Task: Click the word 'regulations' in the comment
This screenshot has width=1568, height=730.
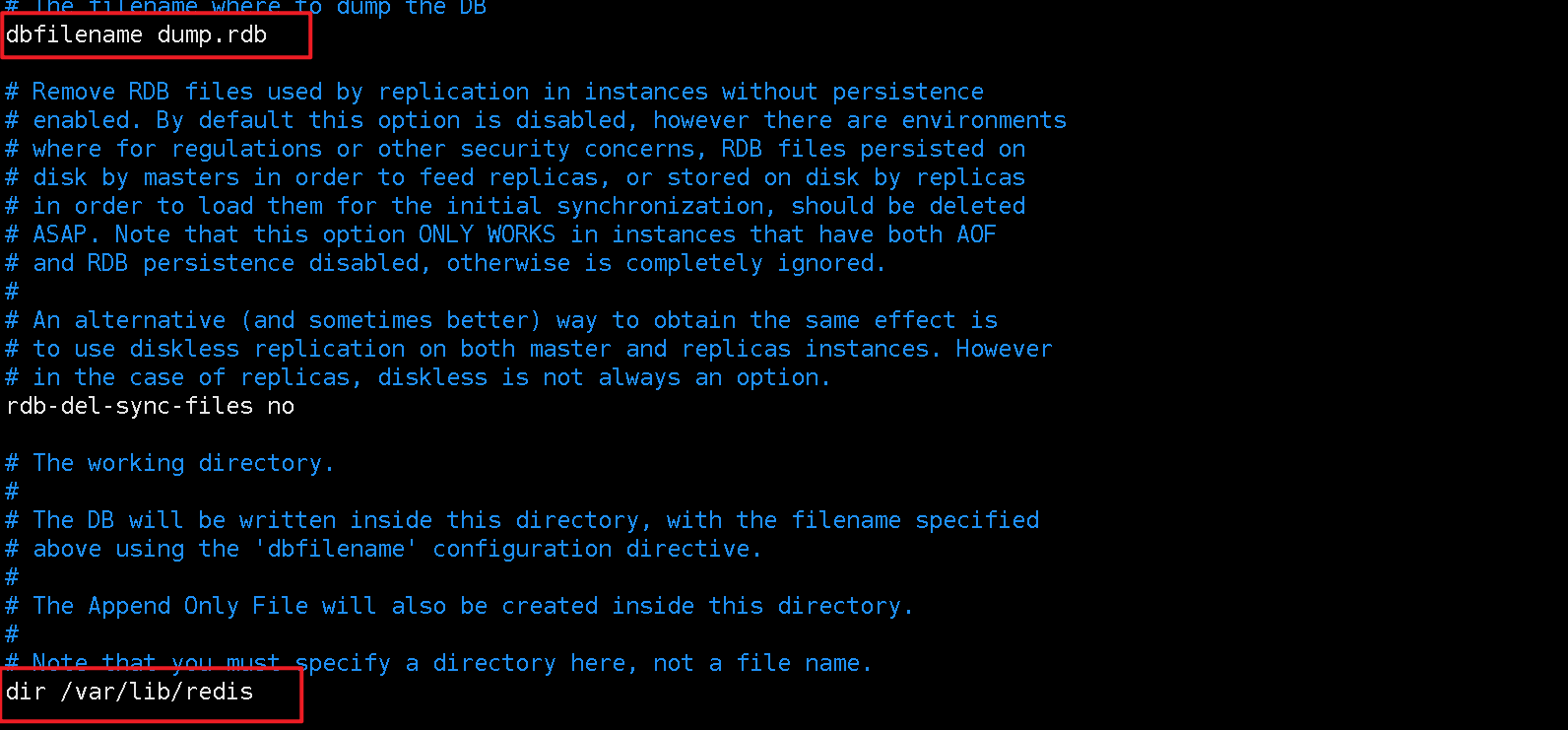Action: (x=246, y=150)
